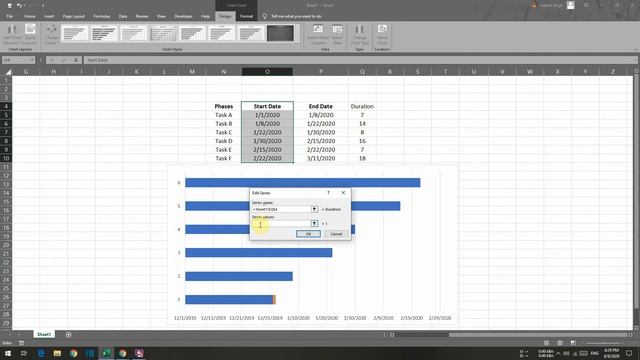The image size is (640, 360).
Task: Click the volume icon in system tray
Action: click(x=566, y=353)
